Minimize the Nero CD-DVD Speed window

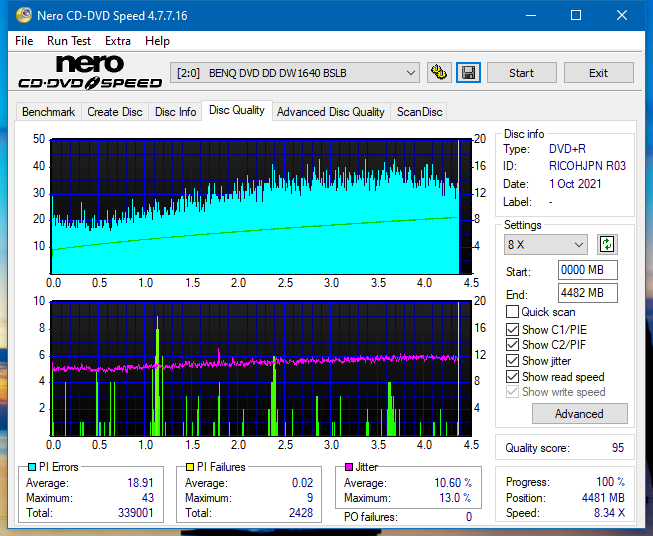point(531,15)
